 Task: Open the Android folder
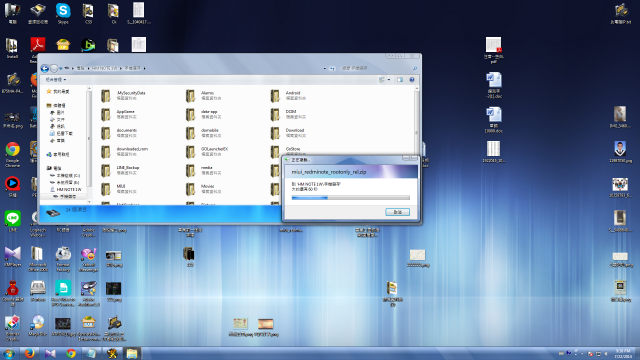tap(288, 96)
